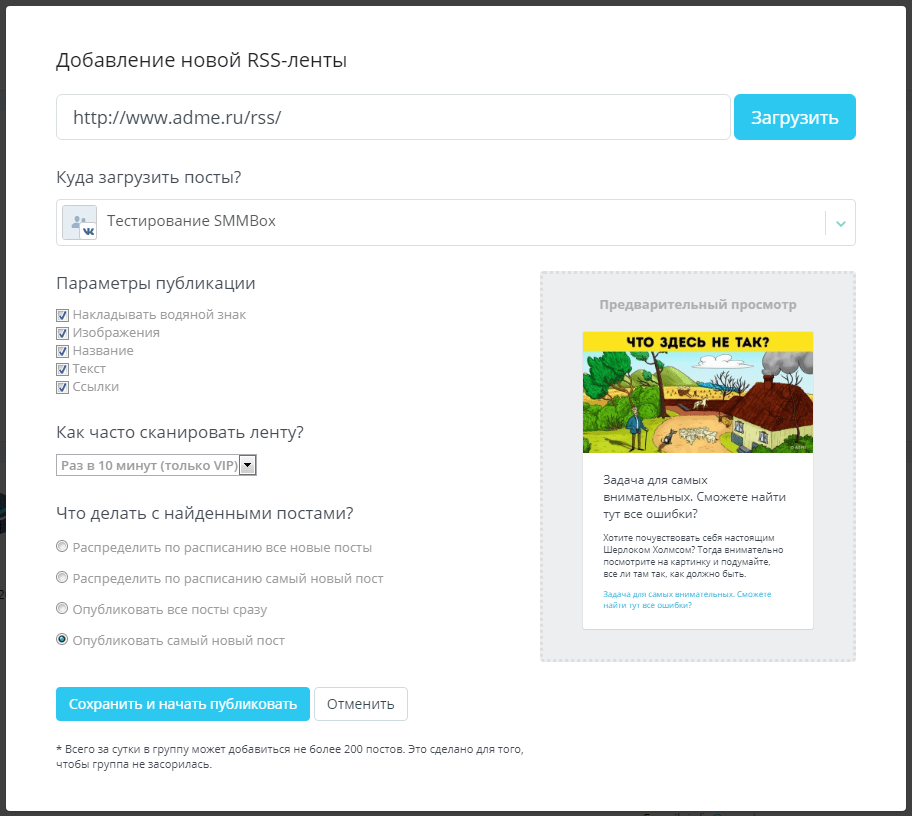Choose 'Опубликовать все посты сразу' option
Image resolution: width=912 pixels, height=816 pixels.
[63, 609]
